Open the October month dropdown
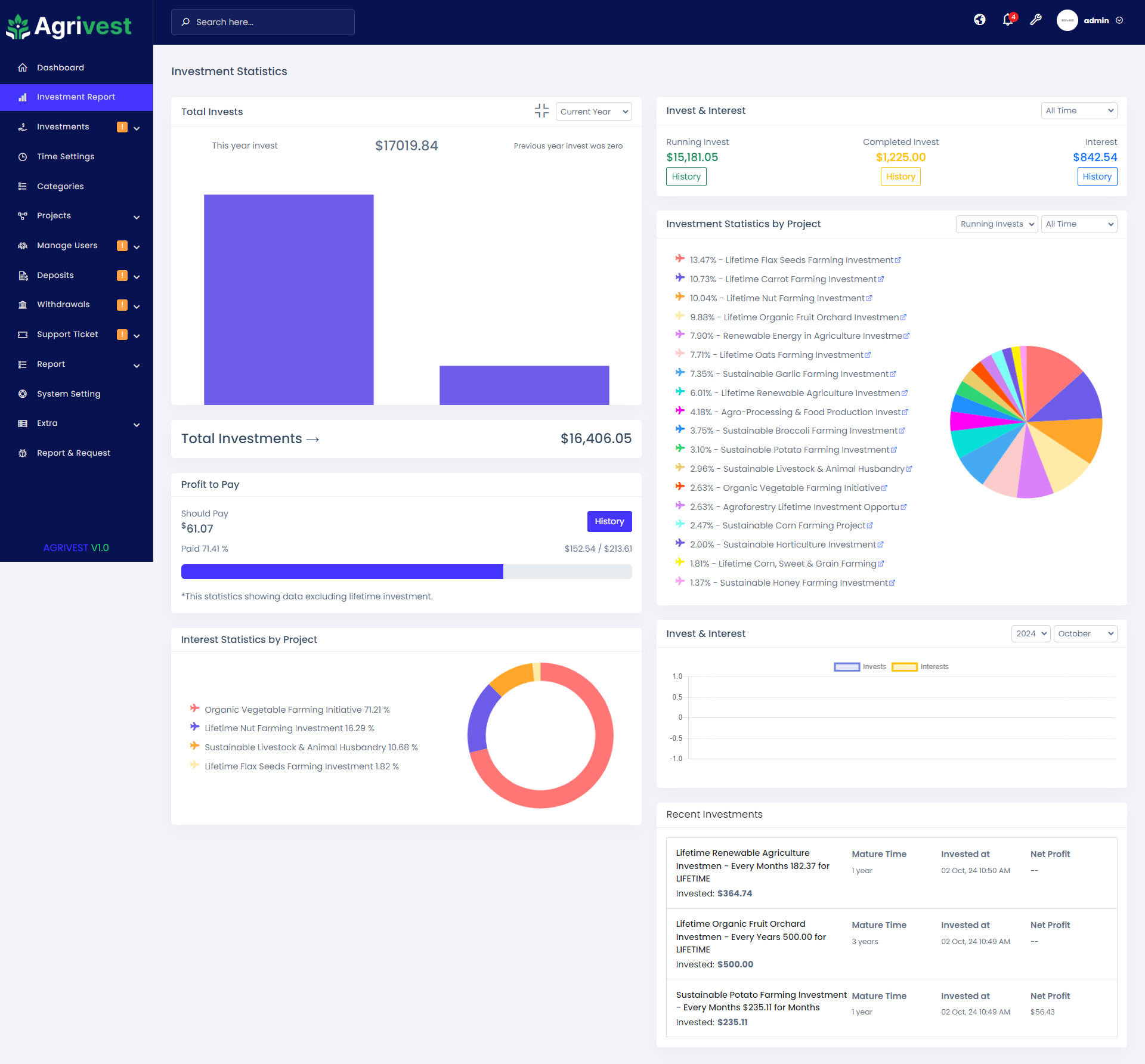 [1085, 633]
